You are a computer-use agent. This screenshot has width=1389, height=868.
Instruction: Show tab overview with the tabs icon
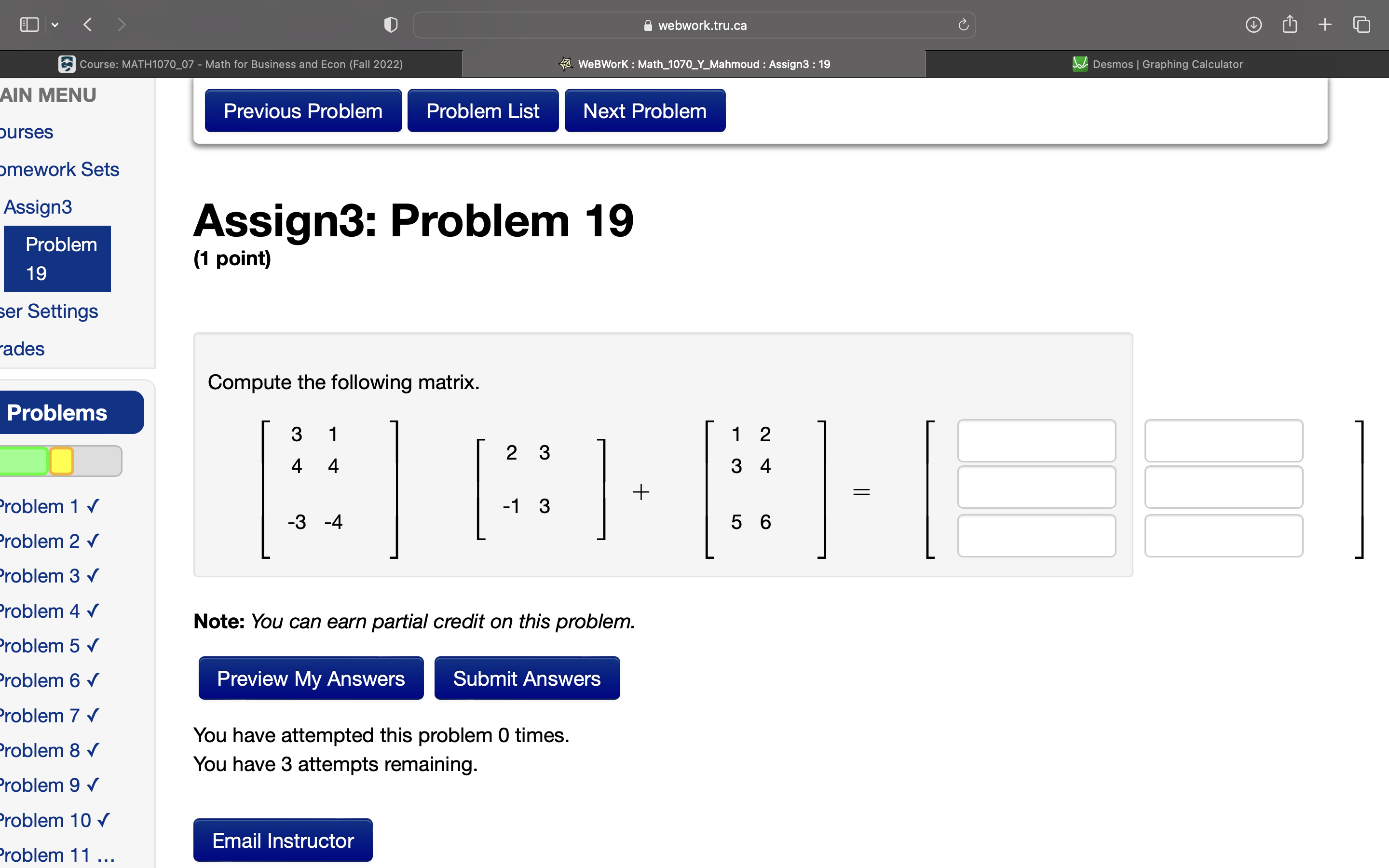pos(1361,24)
